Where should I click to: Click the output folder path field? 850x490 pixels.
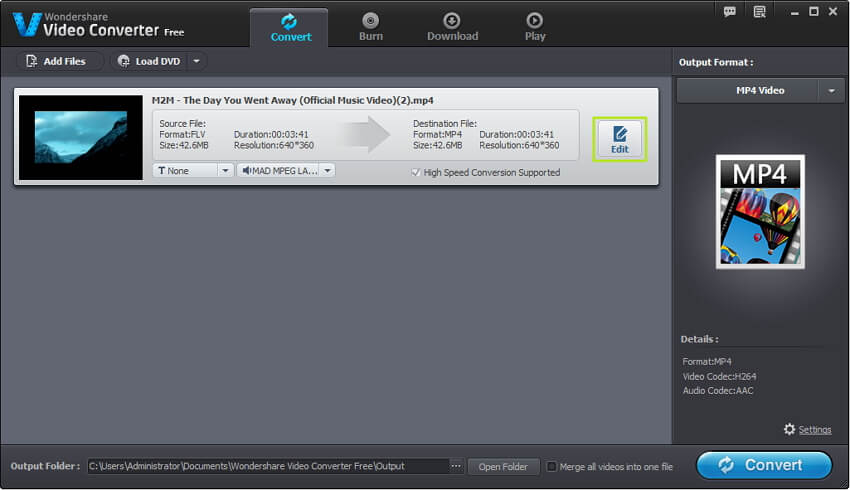pos(268,466)
